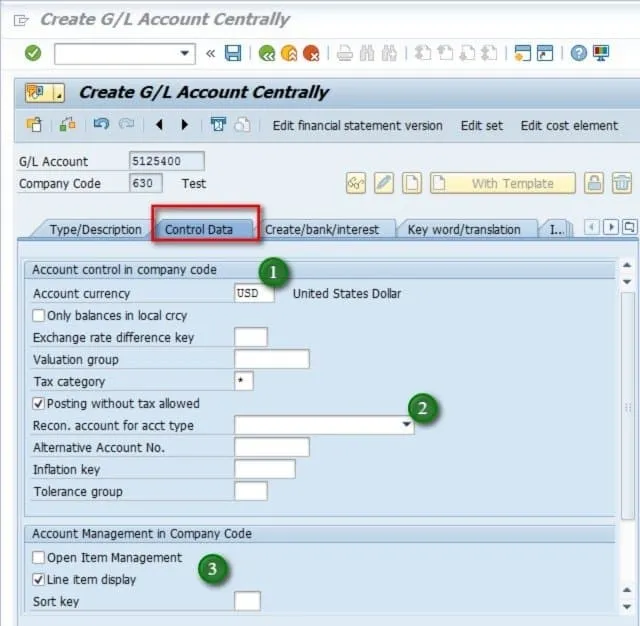Open the tab list selector at right of tabs
Image resolution: width=640 pixels, height=626 pixels.
(x=629, y=228)
